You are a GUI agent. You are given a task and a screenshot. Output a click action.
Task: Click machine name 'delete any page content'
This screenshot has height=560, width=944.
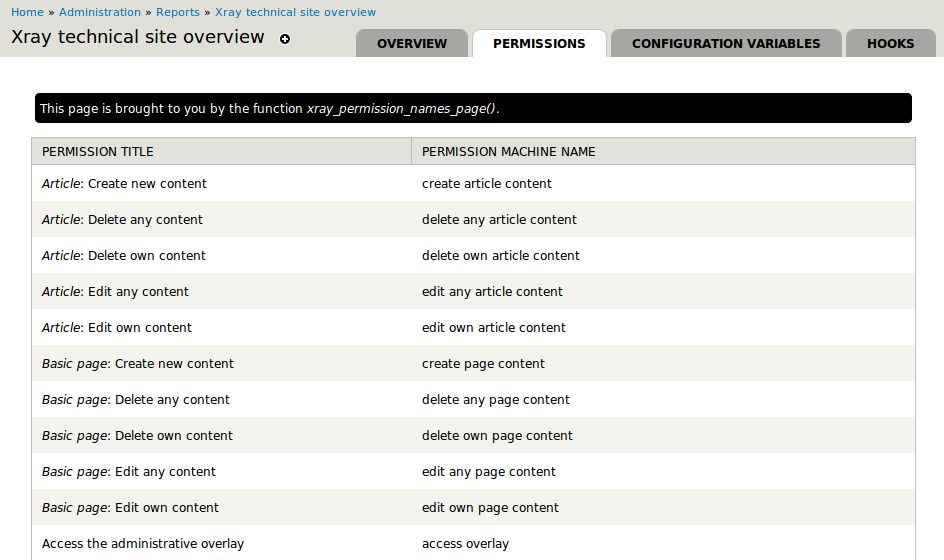point(495,400)
